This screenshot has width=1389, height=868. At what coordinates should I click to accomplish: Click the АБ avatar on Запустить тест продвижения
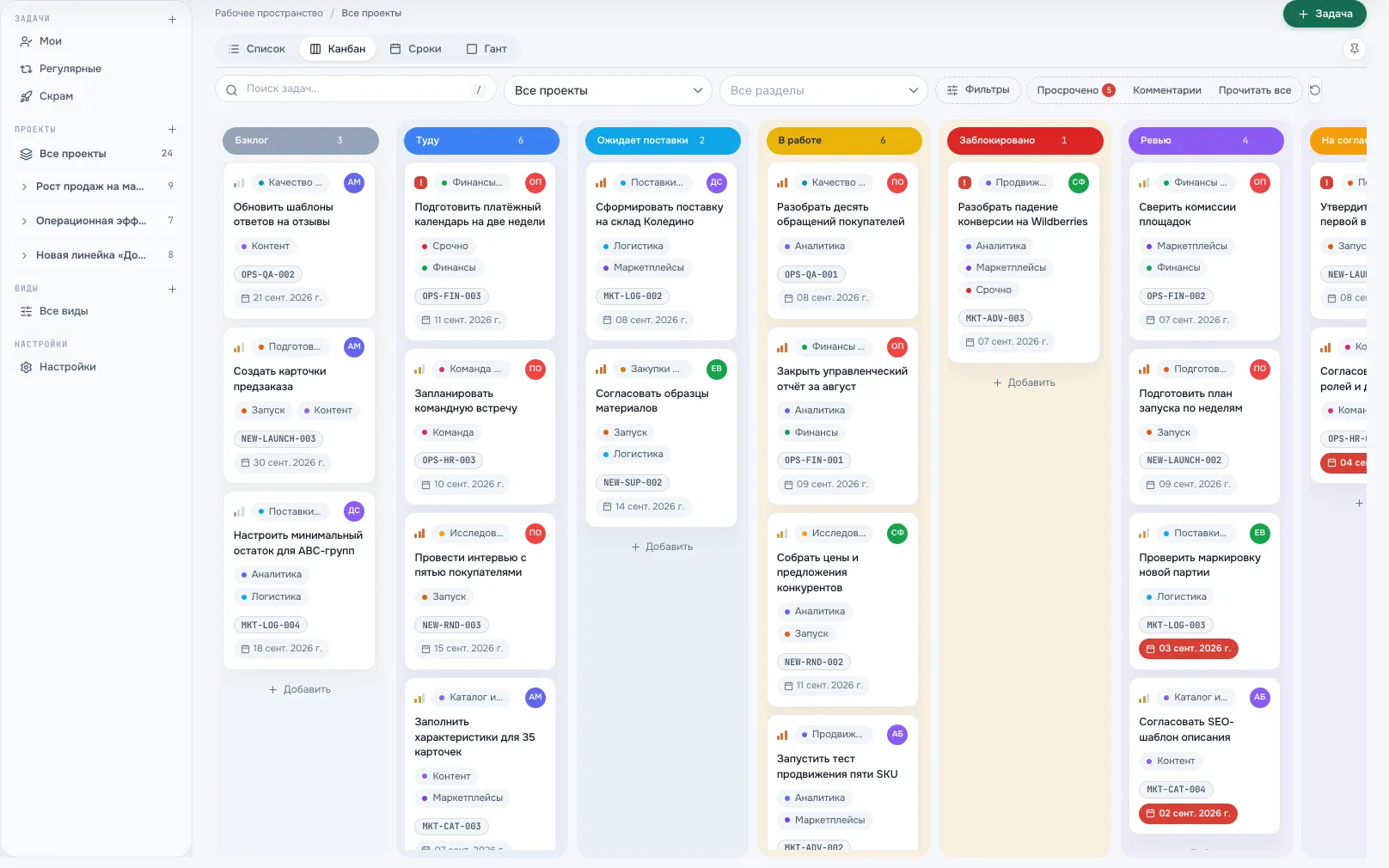897,735
